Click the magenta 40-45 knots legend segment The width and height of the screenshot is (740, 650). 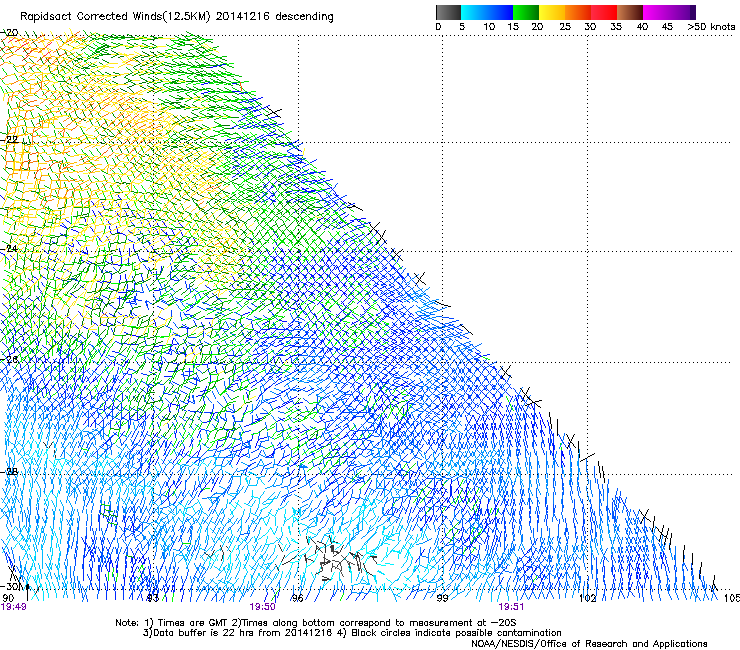click(656, 12)
